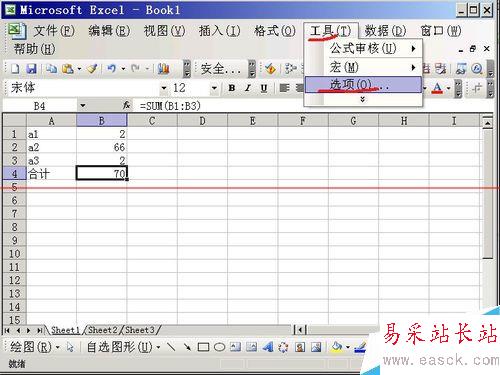This screenshot has height=375, width=500.
Task: Click the Select Objects pointer icon
Action: (70, 347)
